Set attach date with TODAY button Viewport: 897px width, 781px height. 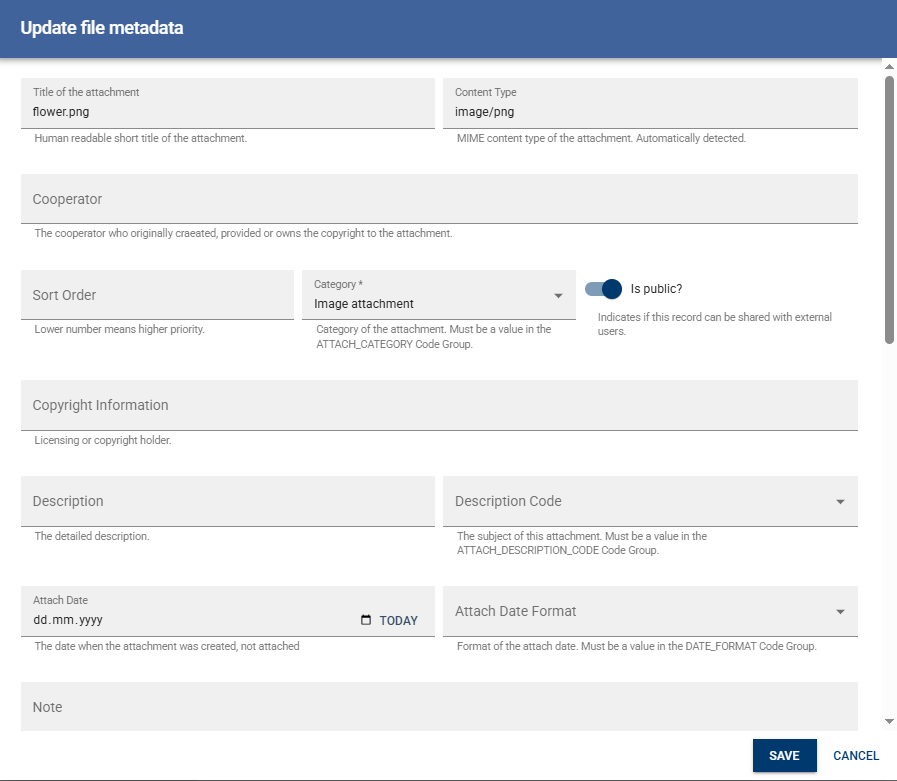click(x=398, y=621)
